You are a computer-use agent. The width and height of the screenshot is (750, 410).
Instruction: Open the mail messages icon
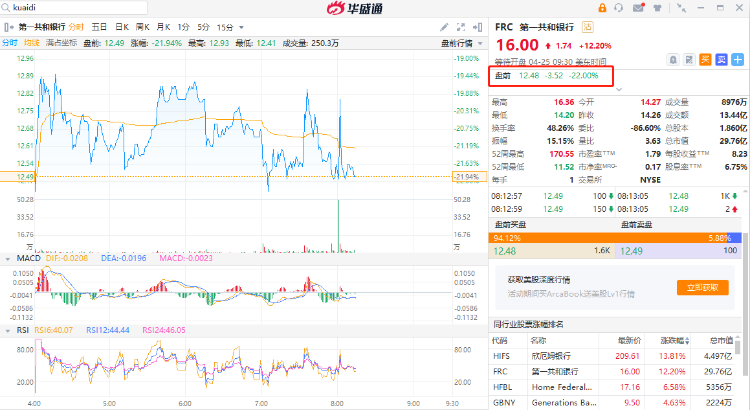[638, 8]
